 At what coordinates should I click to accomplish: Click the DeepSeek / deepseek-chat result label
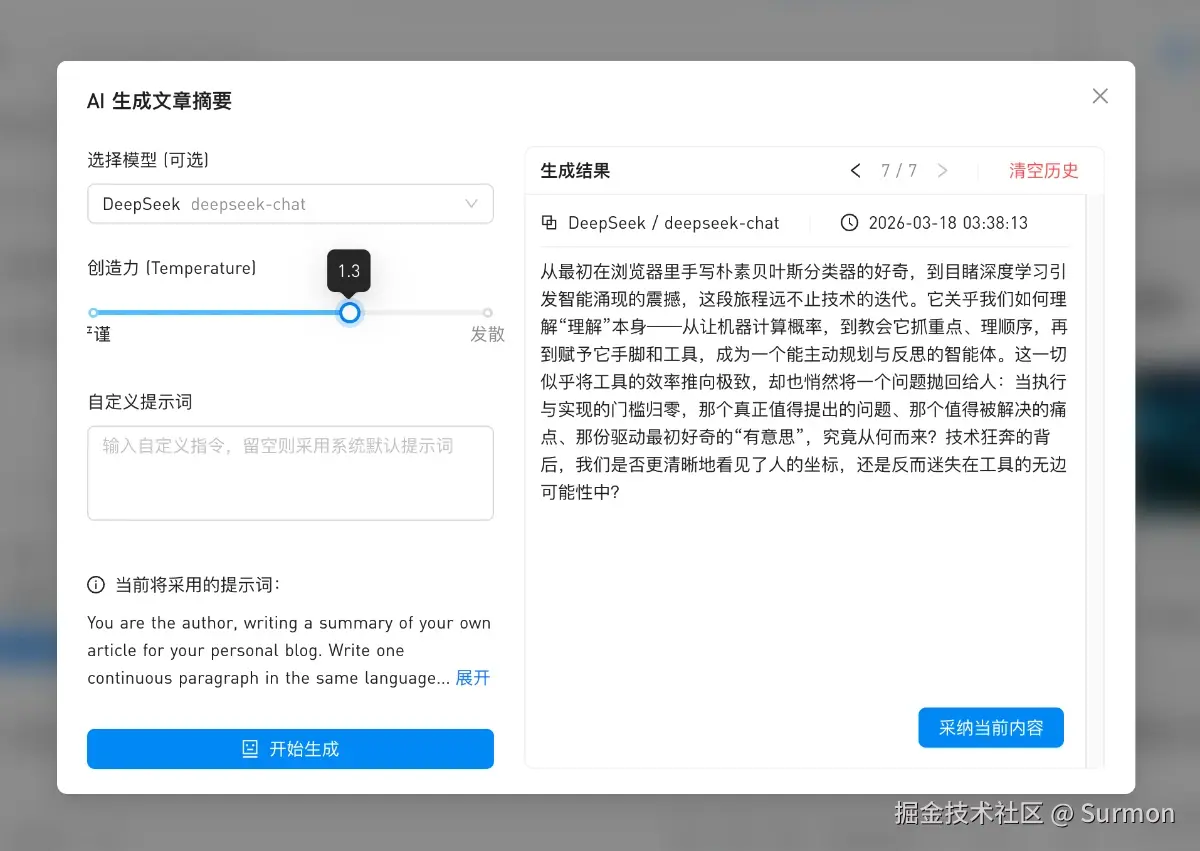tap(673, 223)
